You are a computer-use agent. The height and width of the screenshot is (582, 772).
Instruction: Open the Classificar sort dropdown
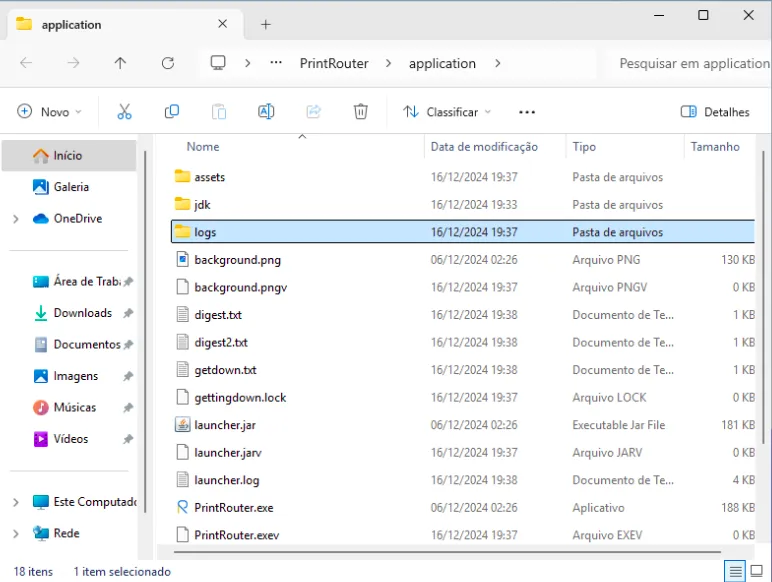pos(440,112)
